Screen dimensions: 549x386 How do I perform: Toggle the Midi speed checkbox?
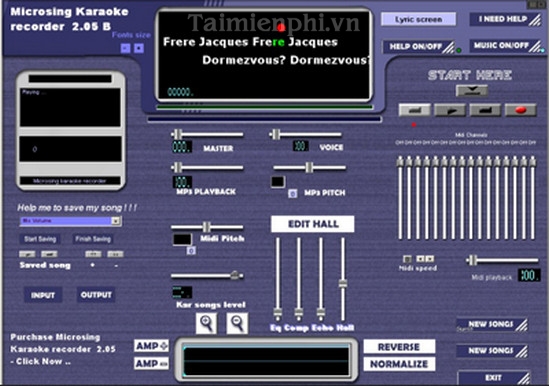407,259
